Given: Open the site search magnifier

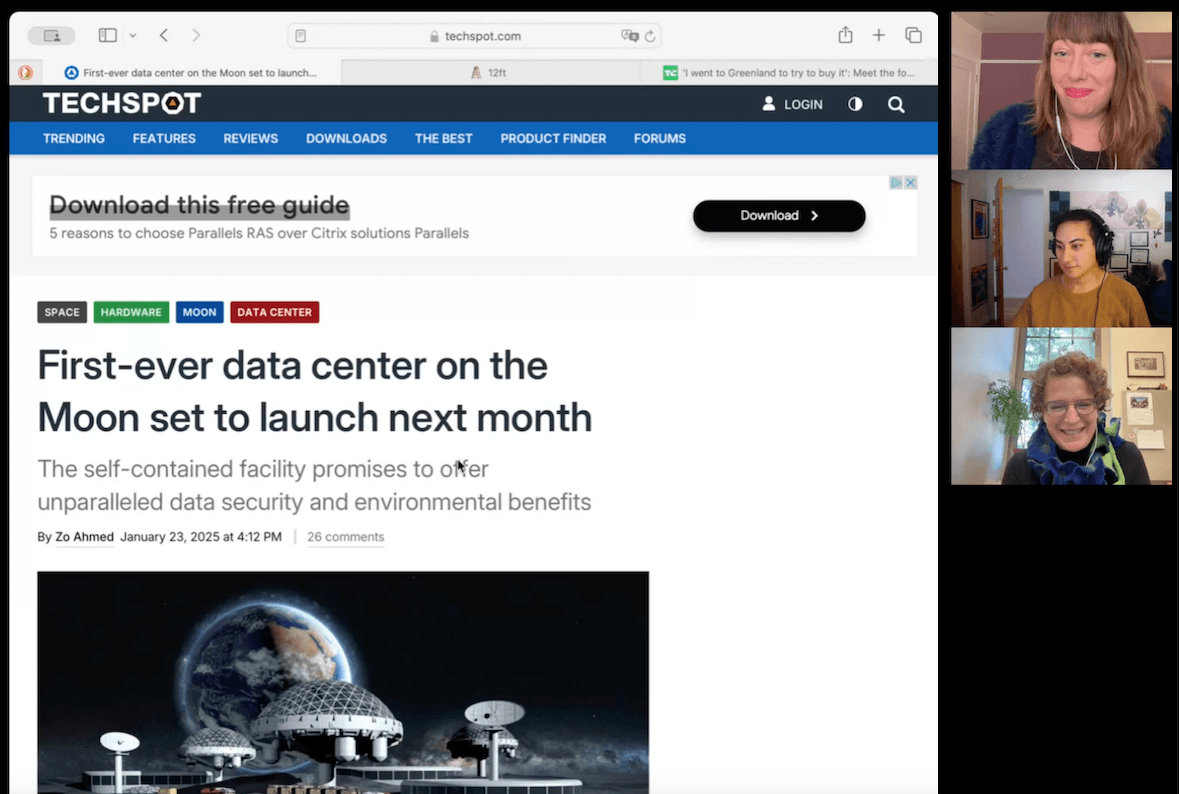Looking at the screenshot, I should coord(896,105).
